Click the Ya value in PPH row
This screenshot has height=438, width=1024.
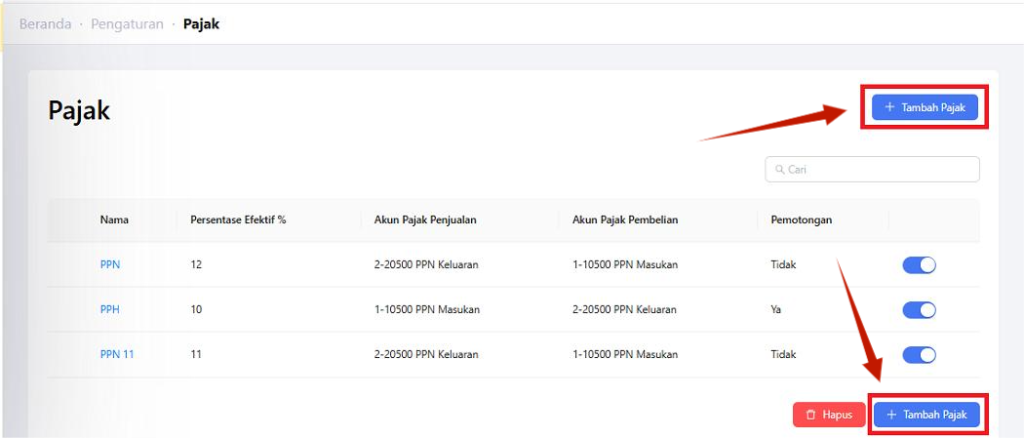click(x=776, y=310)
